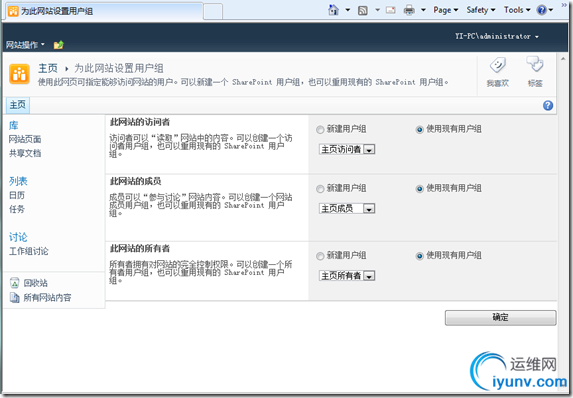
Task: Click the 主页 breadcrumb link
Action: point(48,68)
